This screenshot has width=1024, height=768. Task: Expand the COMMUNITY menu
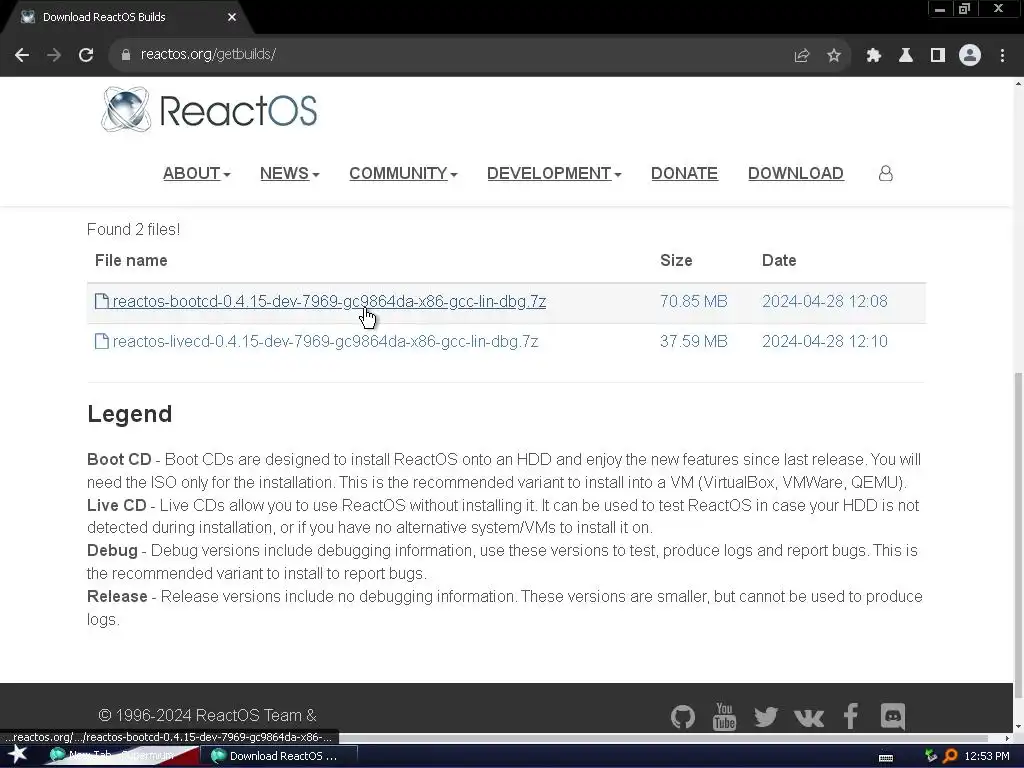point(403,173)
